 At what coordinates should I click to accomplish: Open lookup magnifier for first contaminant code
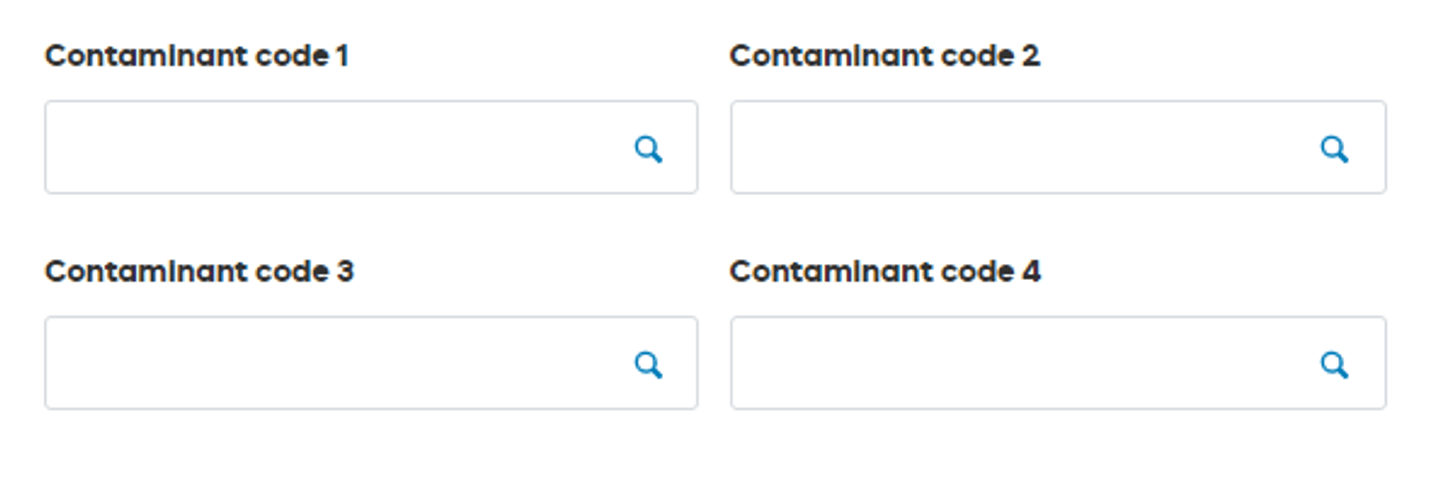click(x=648, y=149)
